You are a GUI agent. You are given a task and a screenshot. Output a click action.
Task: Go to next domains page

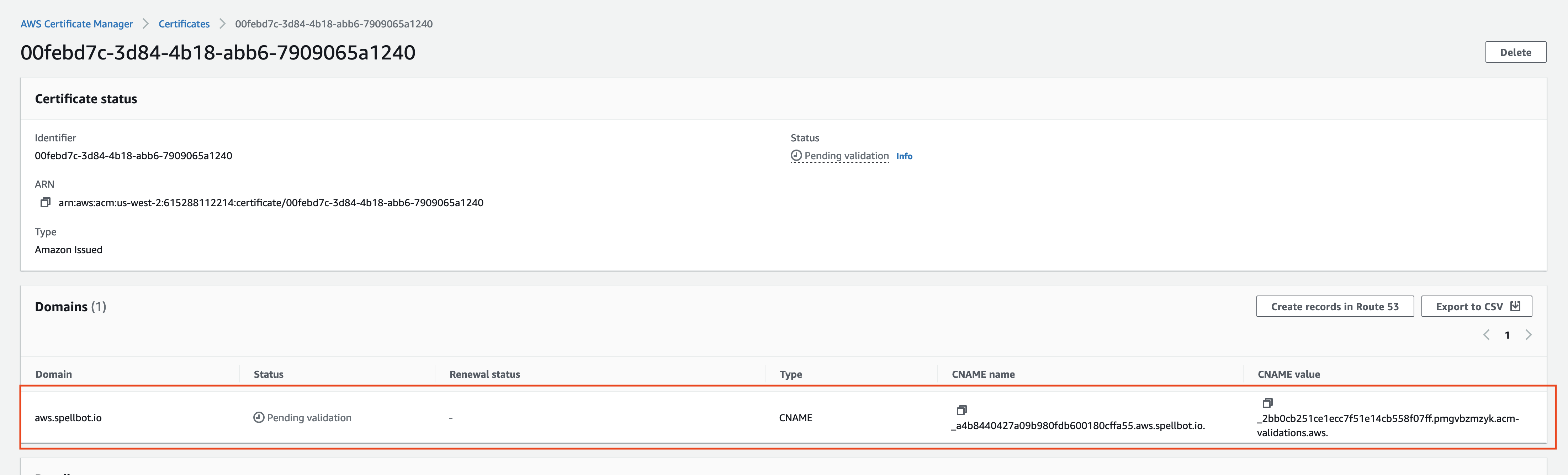(x=1529, y=334)
